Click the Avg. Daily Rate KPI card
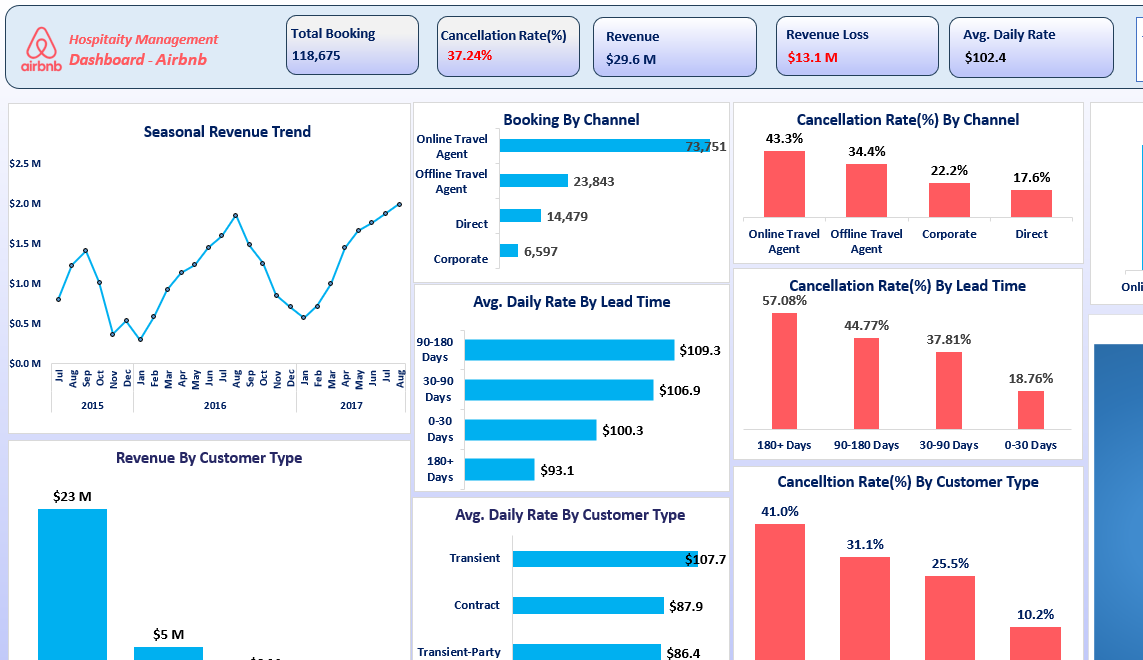Screen dimensions: 1143x660 pos(1031,47)
